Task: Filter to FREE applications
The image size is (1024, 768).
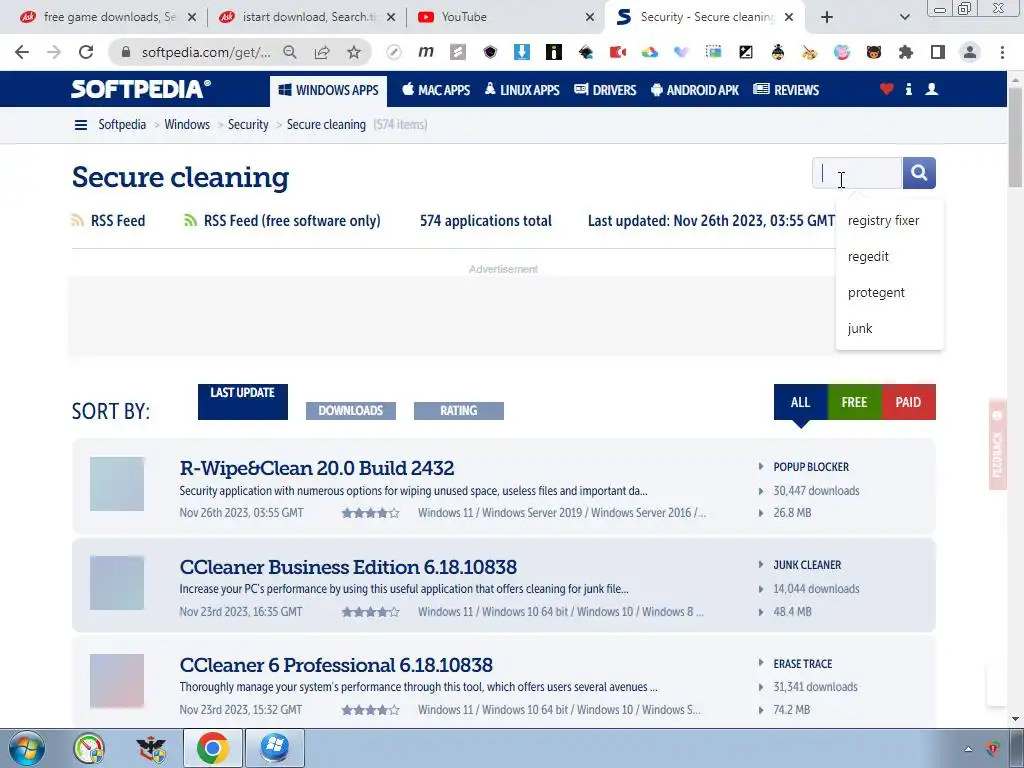Action: point(855,402)
